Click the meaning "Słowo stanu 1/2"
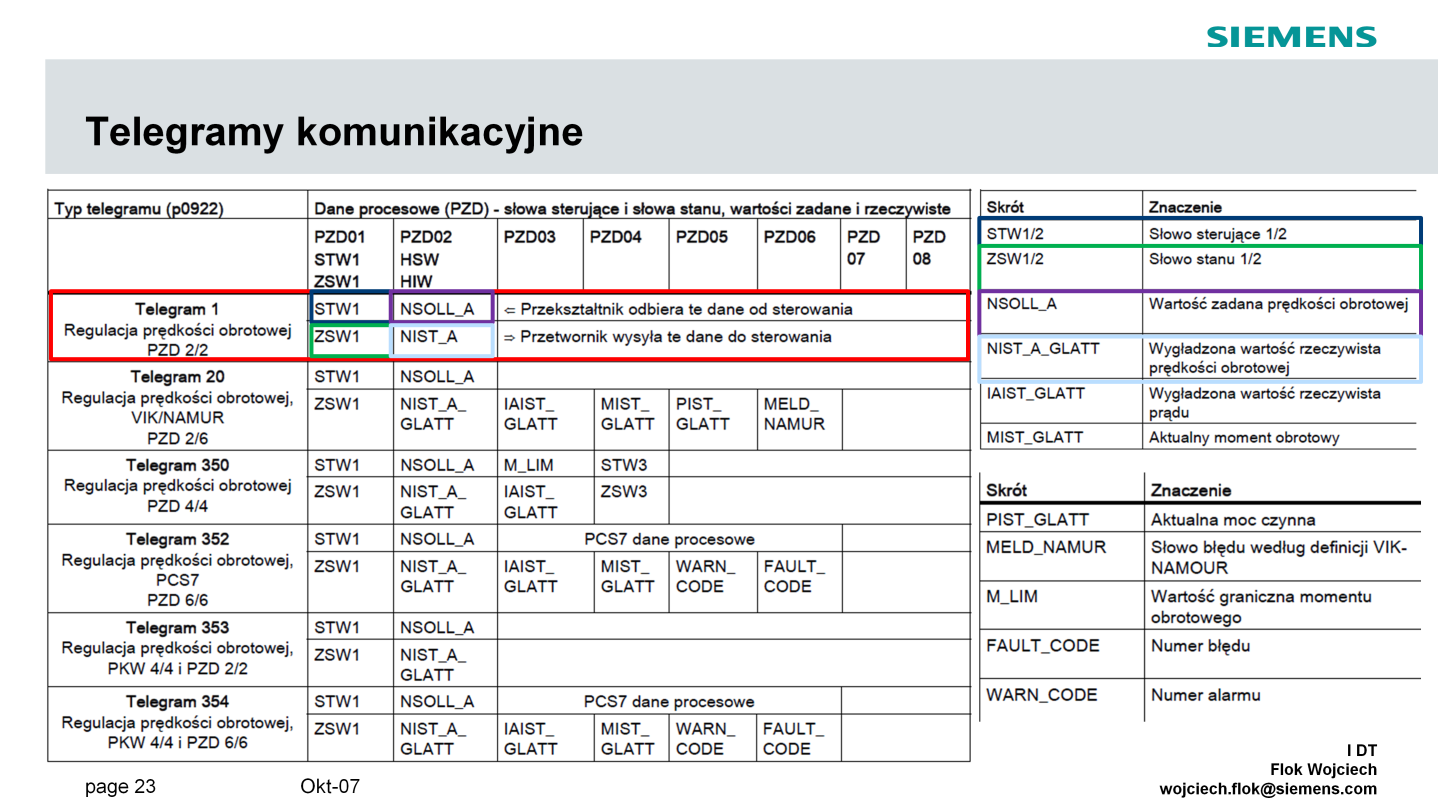Image resolution: width=1438 pixels, height=809 pixels. click(x=1205, y=259)
